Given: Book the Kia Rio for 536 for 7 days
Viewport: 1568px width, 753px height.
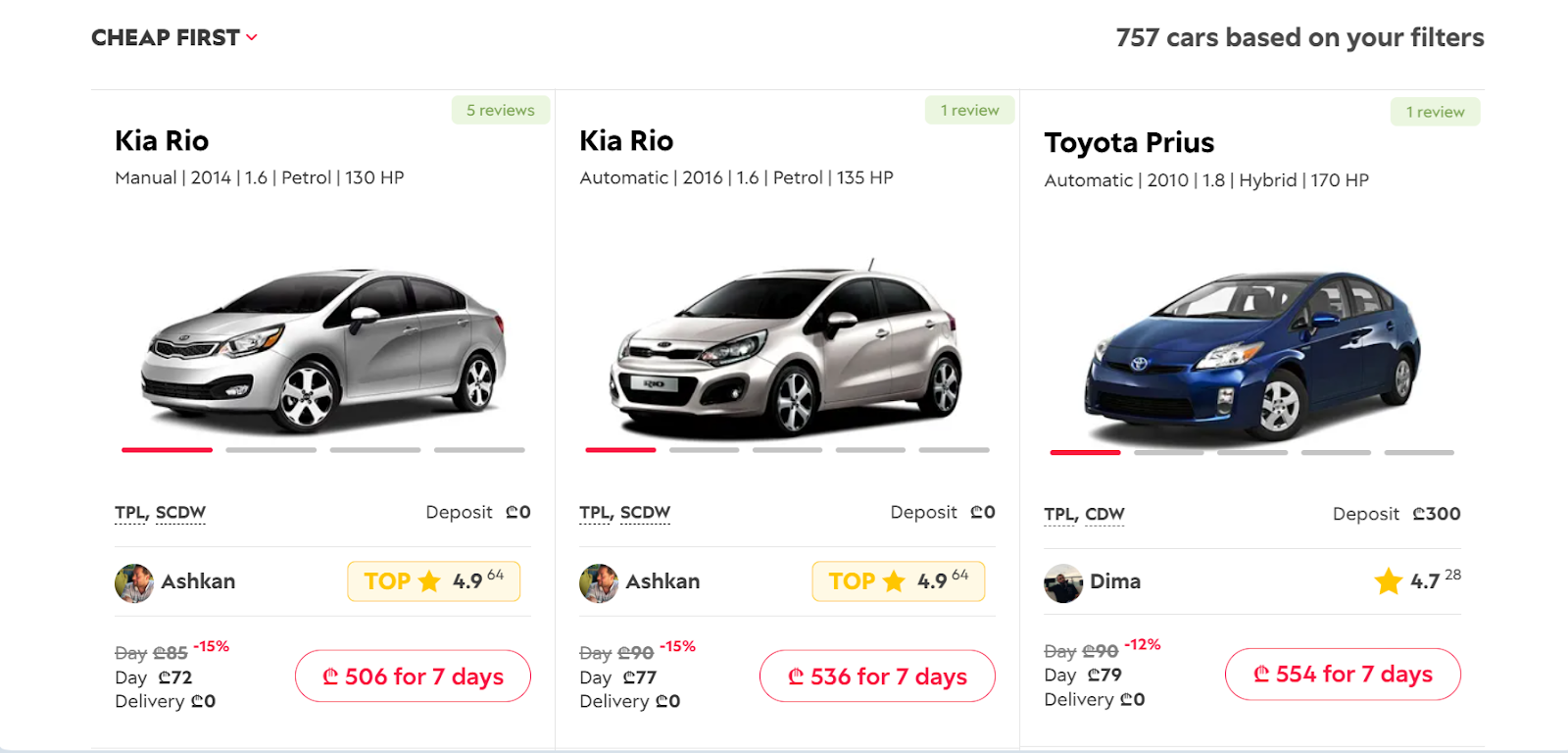Looking at the screenshot, I should click(877, 677).
